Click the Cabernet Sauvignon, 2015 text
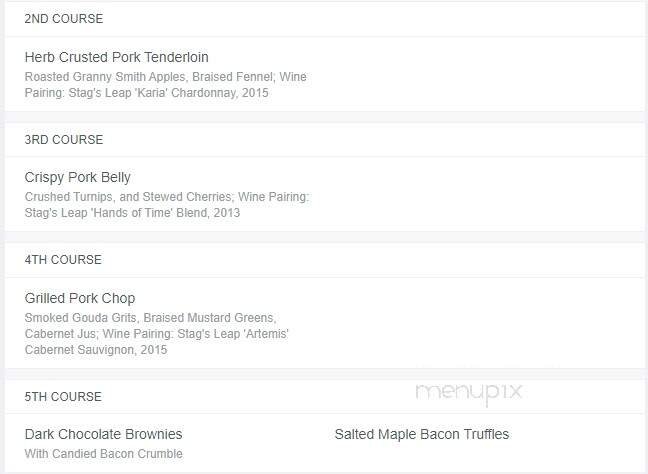The height and width of the screenshot is (474, 648). [x=96, y=350]
